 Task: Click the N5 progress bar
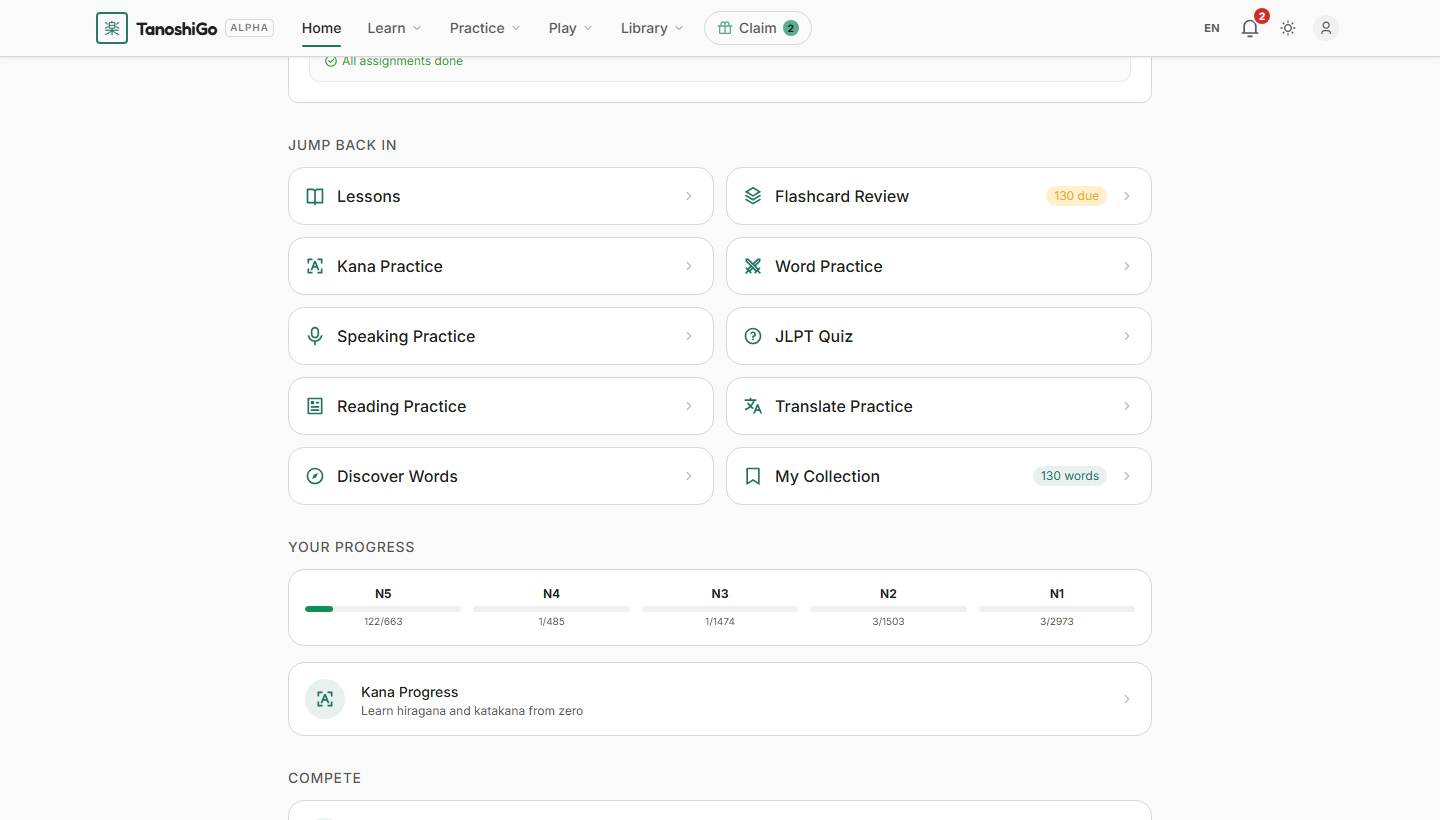click(x=383, y=608)
